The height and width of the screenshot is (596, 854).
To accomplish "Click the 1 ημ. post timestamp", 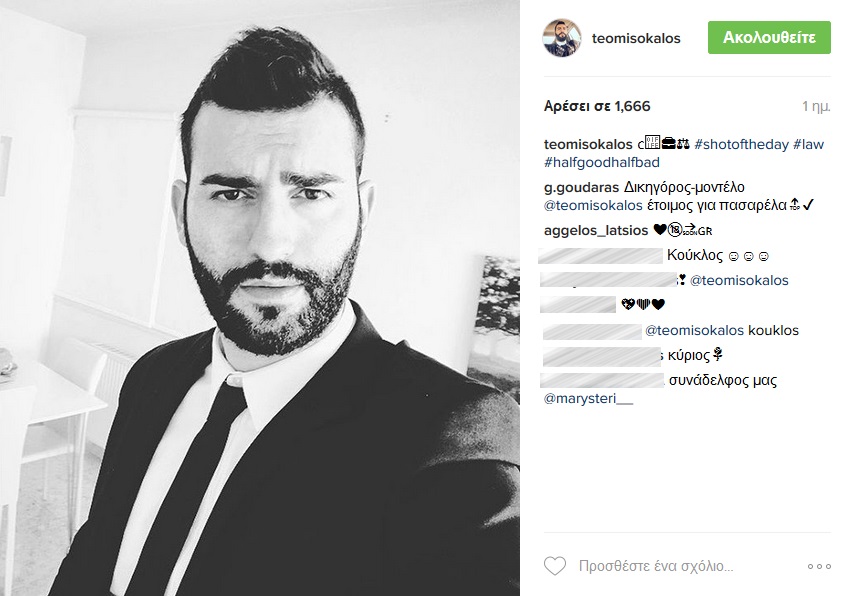I will [x=816, y=107].
